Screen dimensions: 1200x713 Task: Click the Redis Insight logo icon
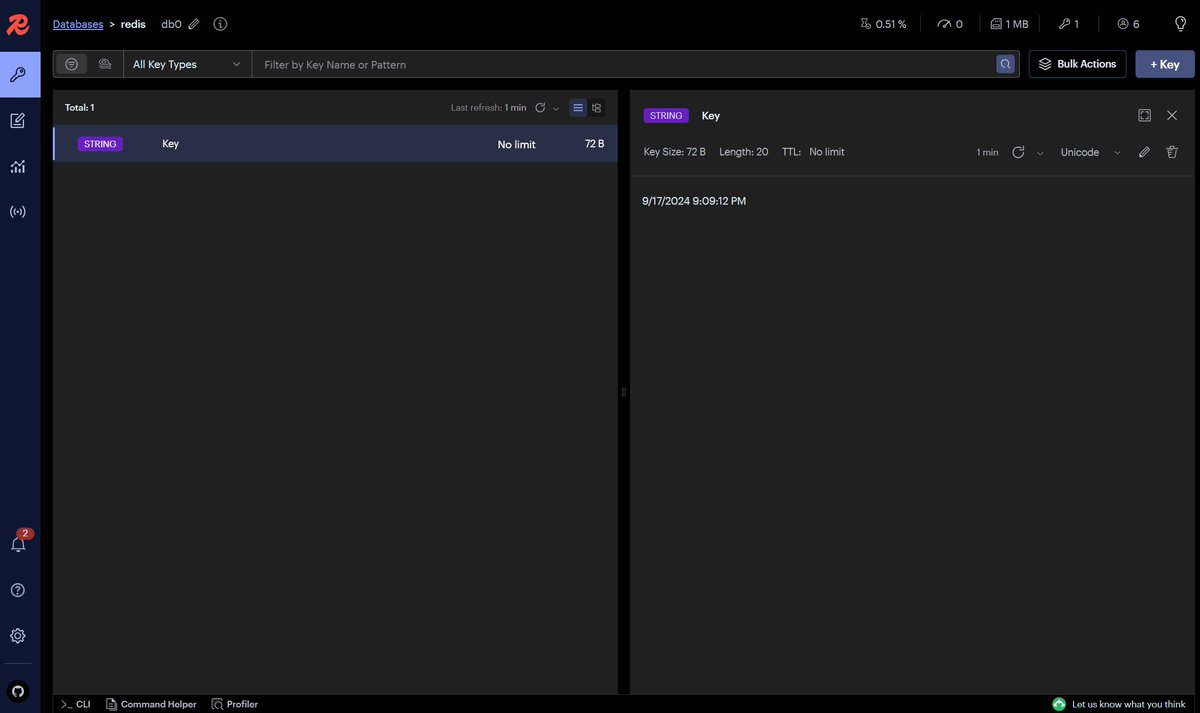(x=18, y=24)
